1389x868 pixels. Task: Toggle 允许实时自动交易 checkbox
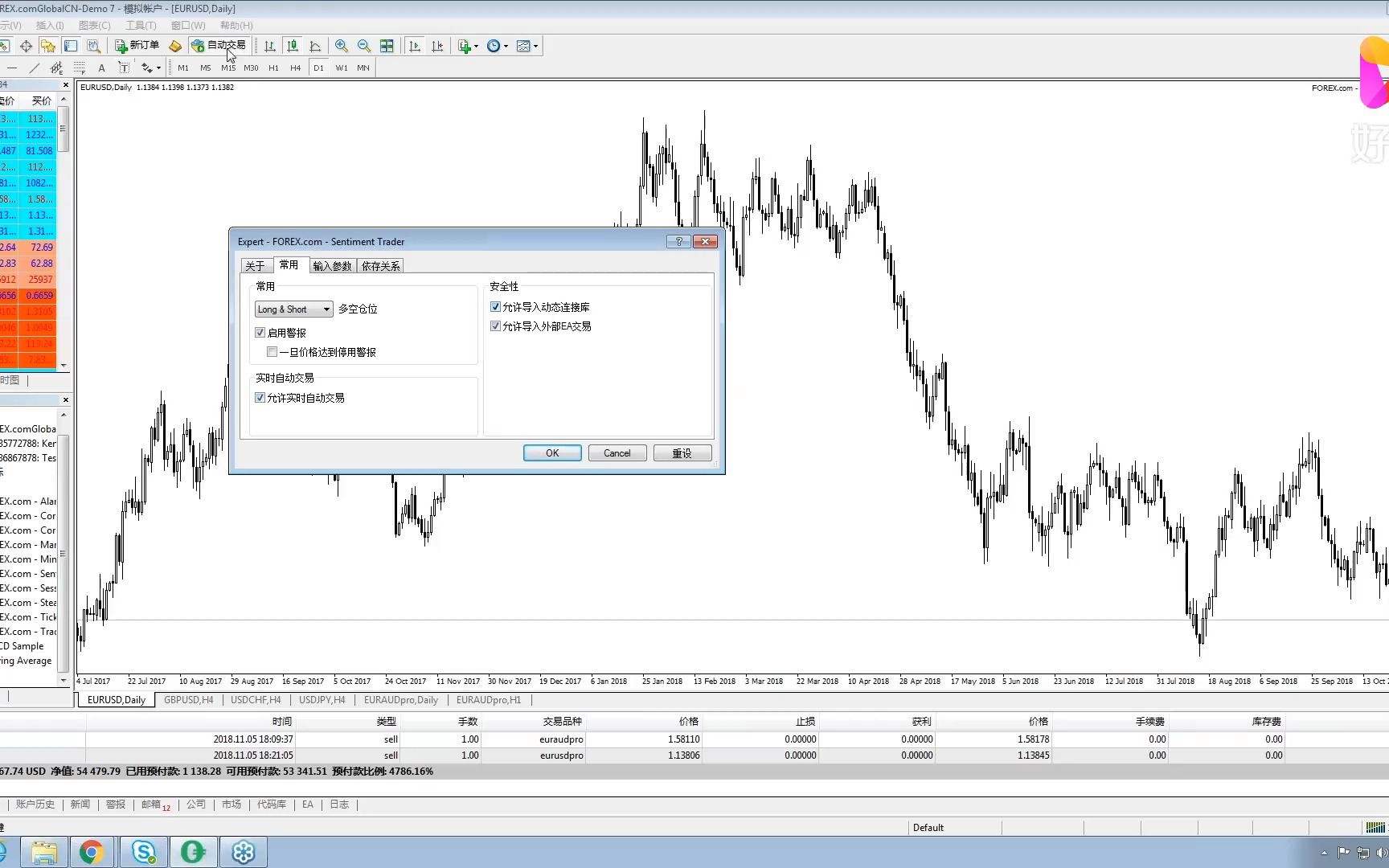pyautogui.click(x=260, y=398)
